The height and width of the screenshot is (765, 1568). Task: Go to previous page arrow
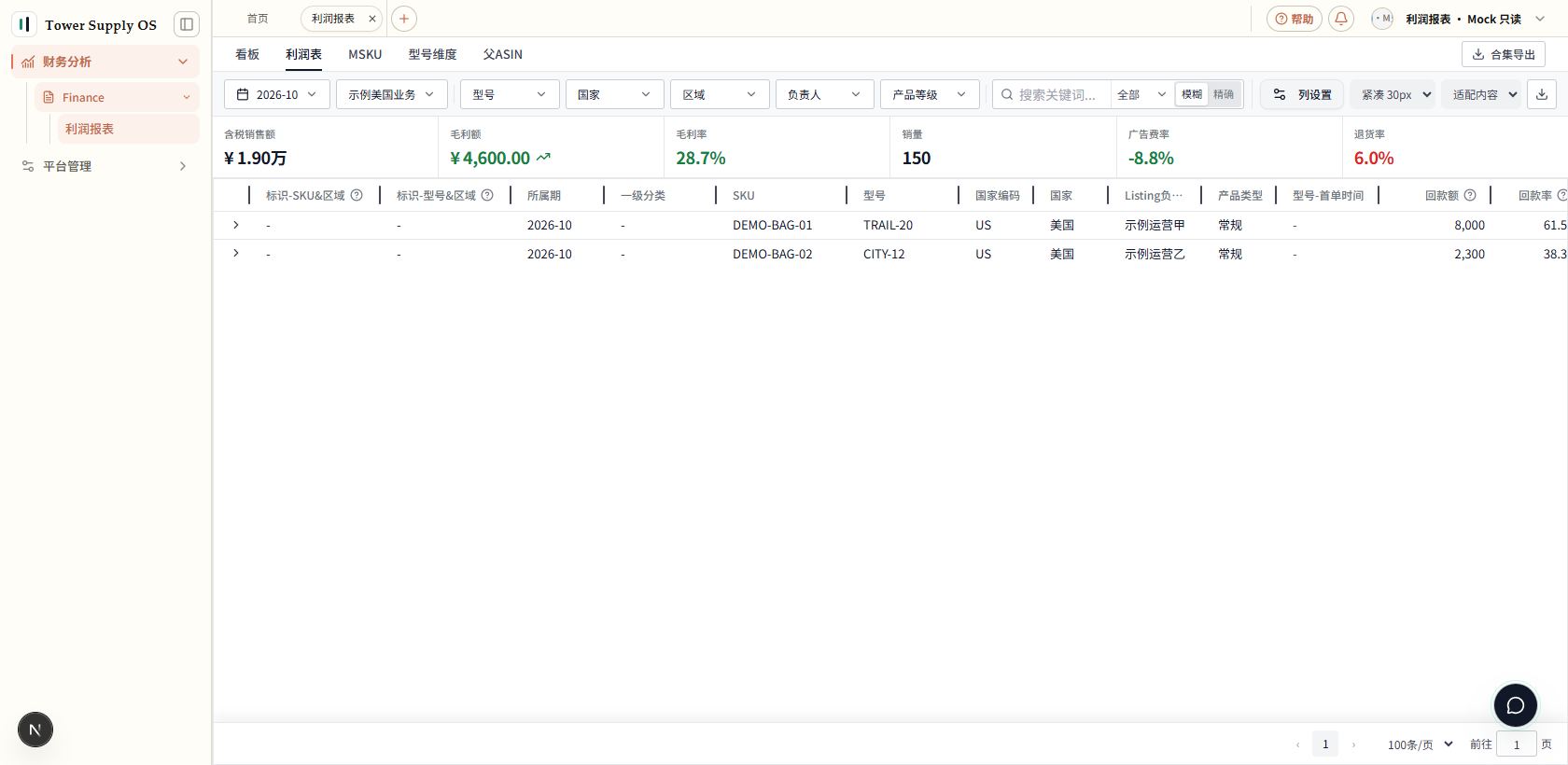(x=1297, y=744)
